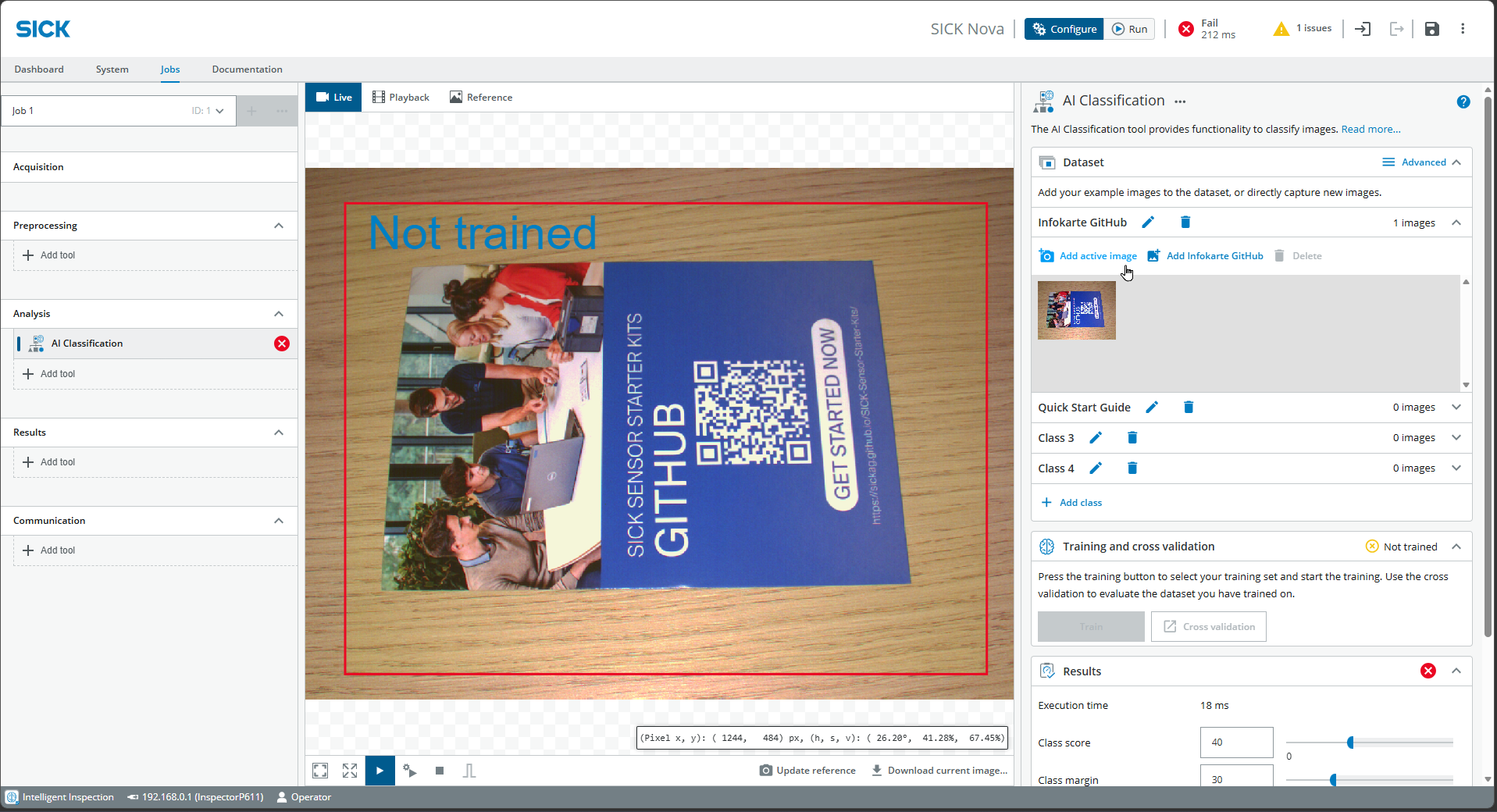Collapse the Analysis section
The height and width of the screenshot is (812, 1497).
(x=279, y=314)
